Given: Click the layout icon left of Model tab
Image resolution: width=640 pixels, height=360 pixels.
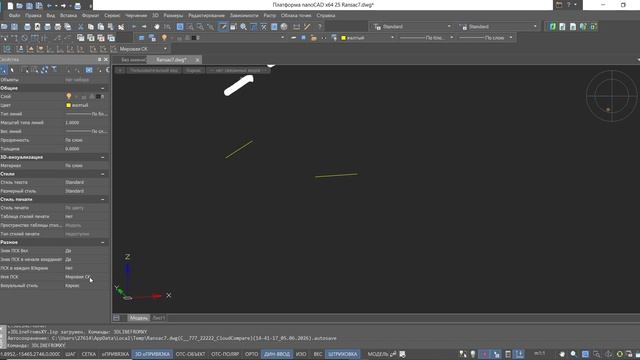Looking at the screenshot, I should tap(116, 318).
